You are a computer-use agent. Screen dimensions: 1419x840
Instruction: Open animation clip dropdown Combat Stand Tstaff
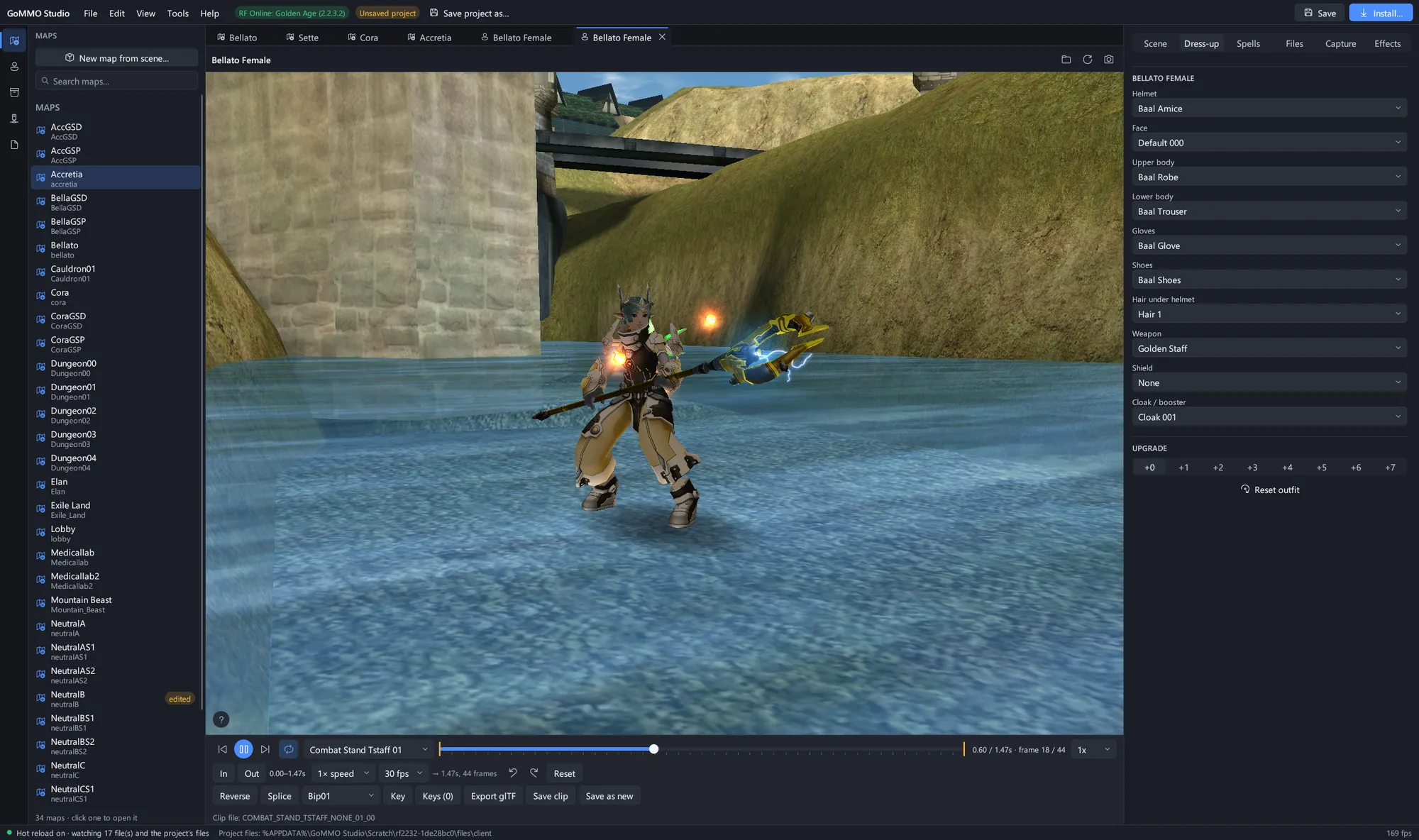pos(369,749)
